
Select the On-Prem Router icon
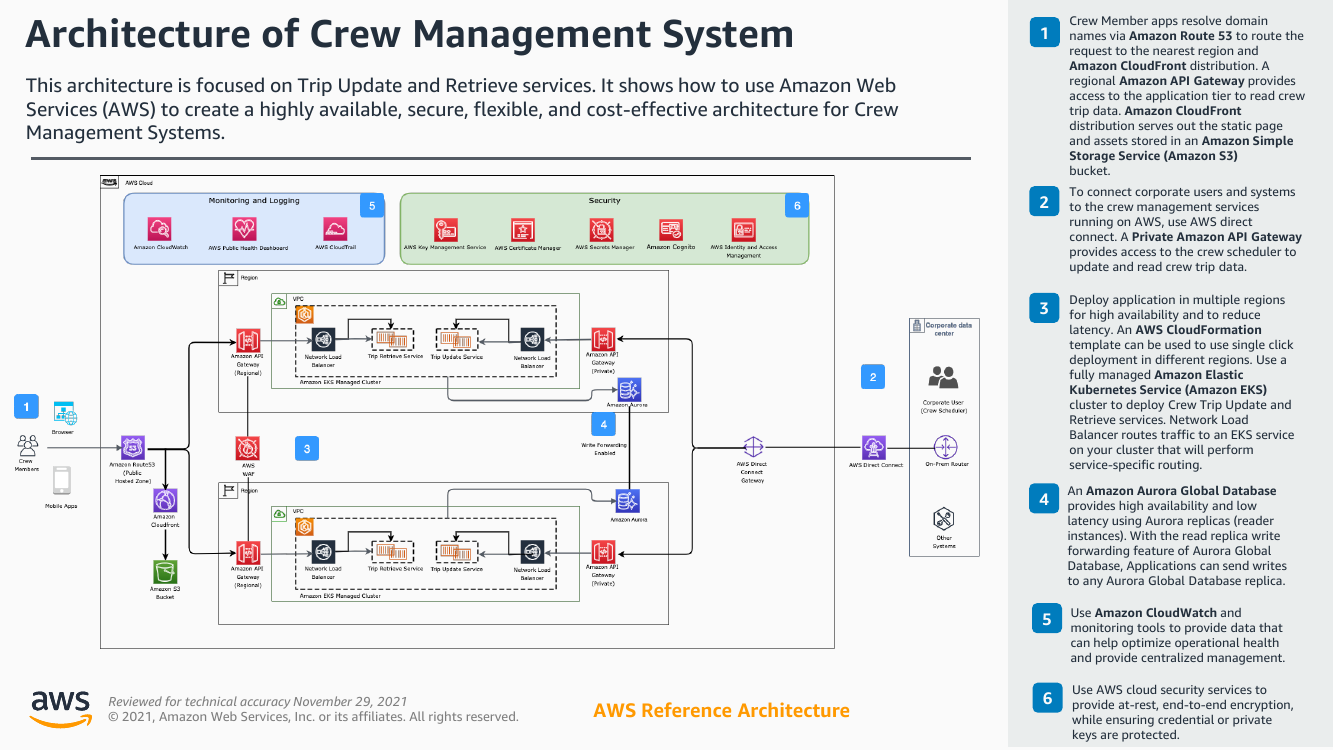point(945,447)
